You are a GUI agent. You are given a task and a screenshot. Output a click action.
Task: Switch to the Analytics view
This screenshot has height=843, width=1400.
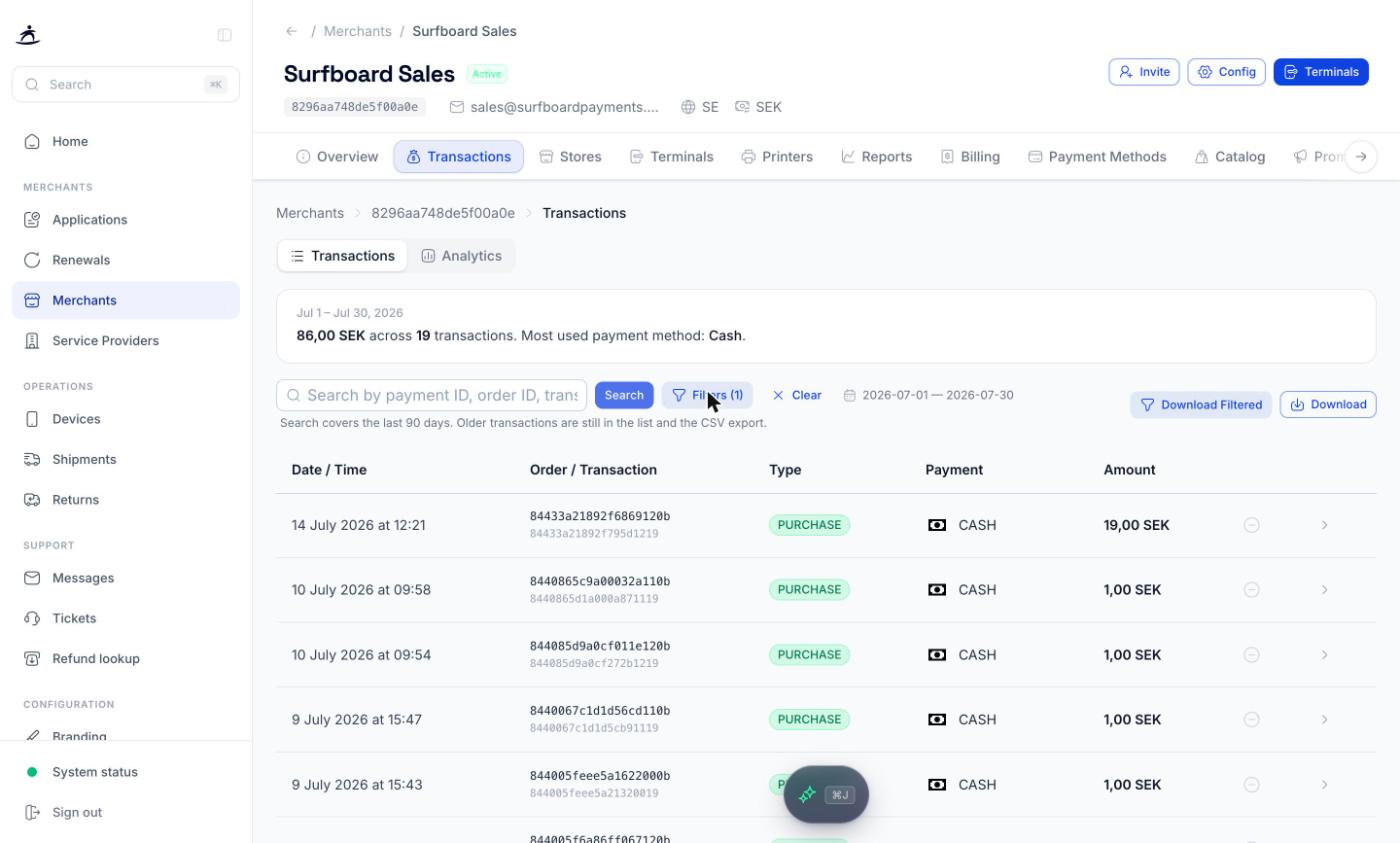462,256
